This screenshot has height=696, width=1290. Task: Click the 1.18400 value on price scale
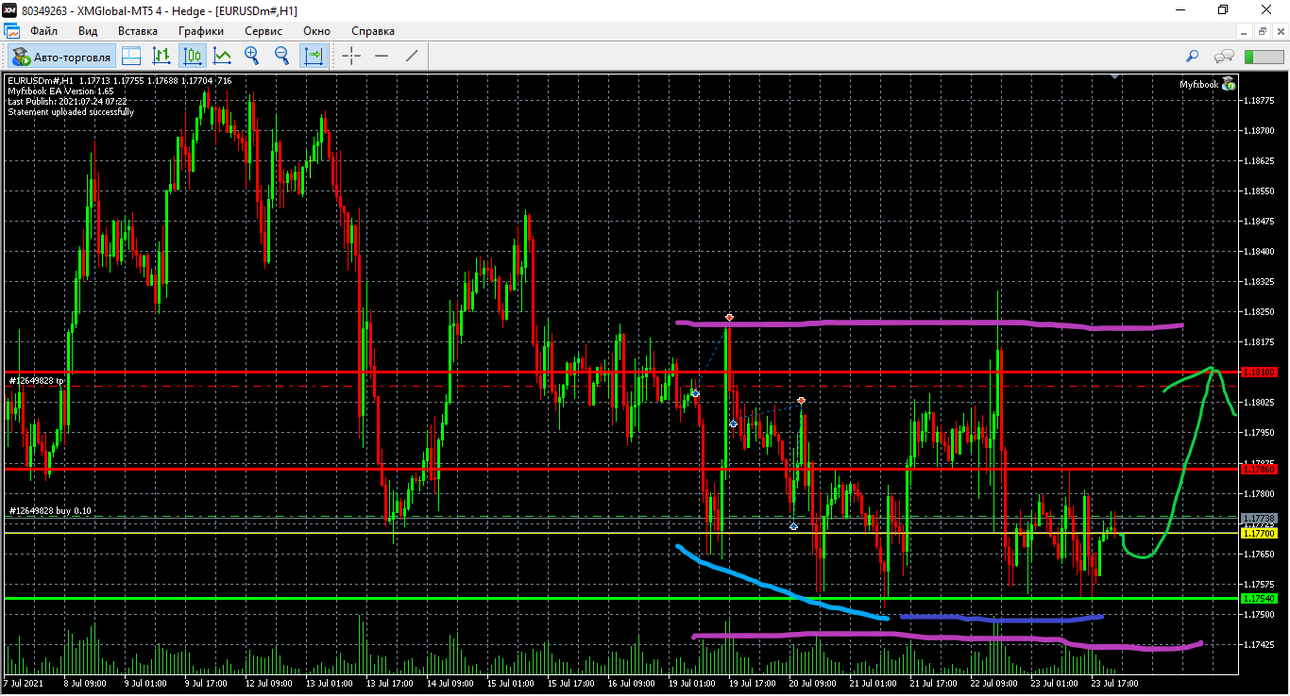[1260, 251]
